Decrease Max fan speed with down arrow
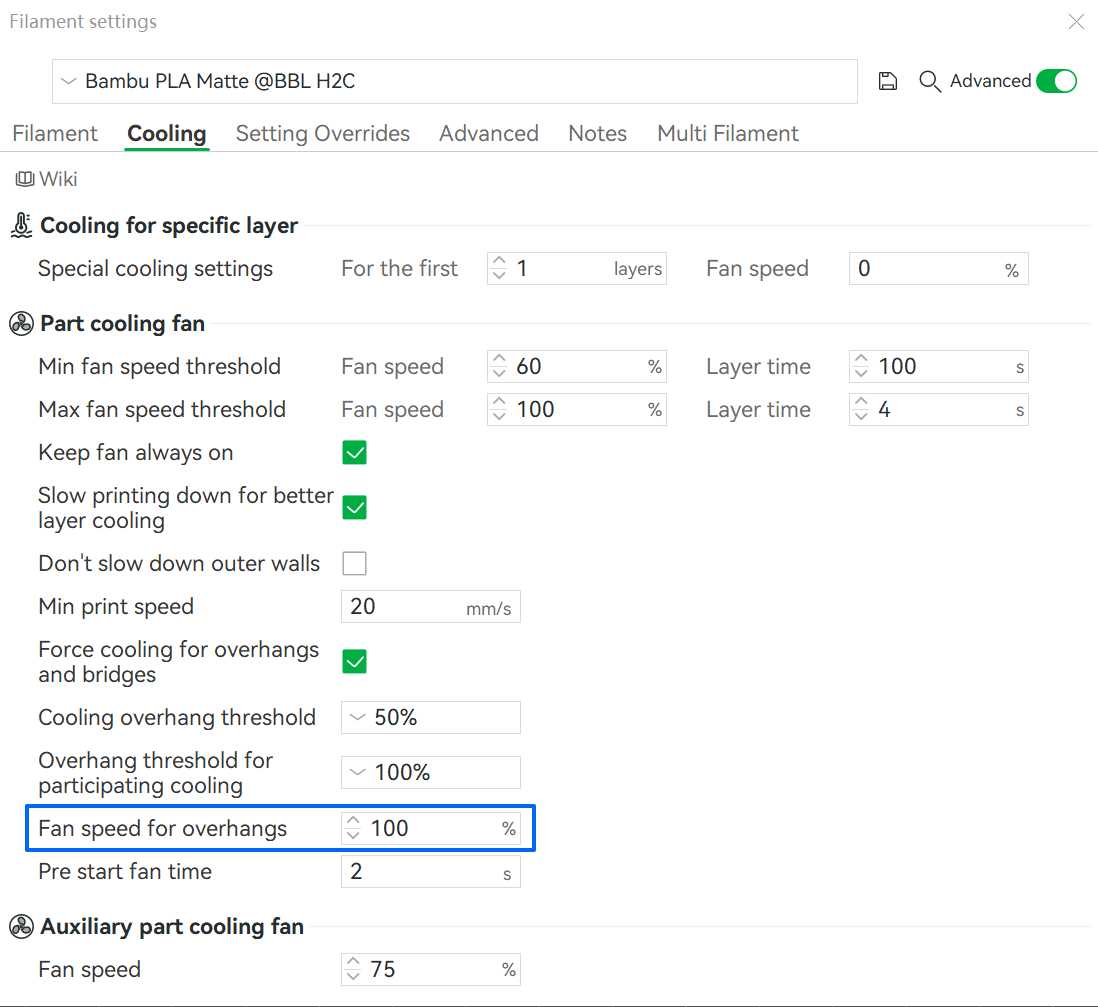Image resolution: width=1098 pixels, height=1007 pixels. click(499, 417)
